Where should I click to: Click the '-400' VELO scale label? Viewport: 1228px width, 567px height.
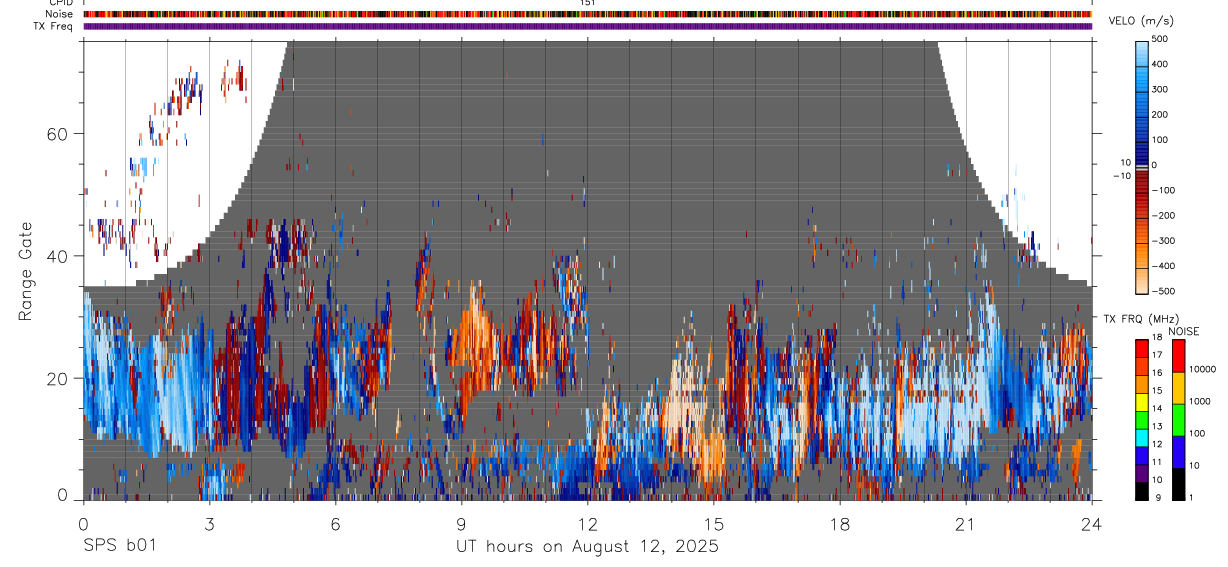pos(1163,266)
